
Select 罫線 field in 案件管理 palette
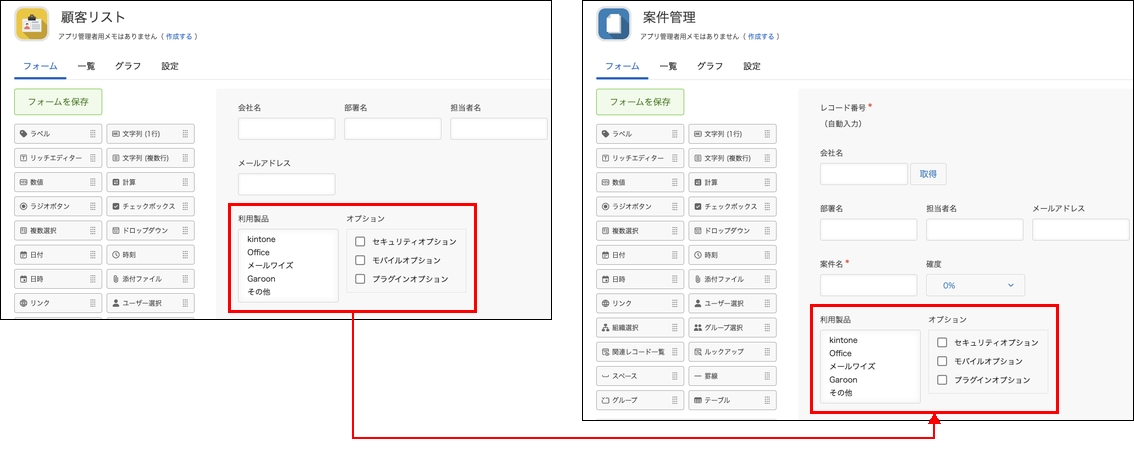tap(733, 376)
